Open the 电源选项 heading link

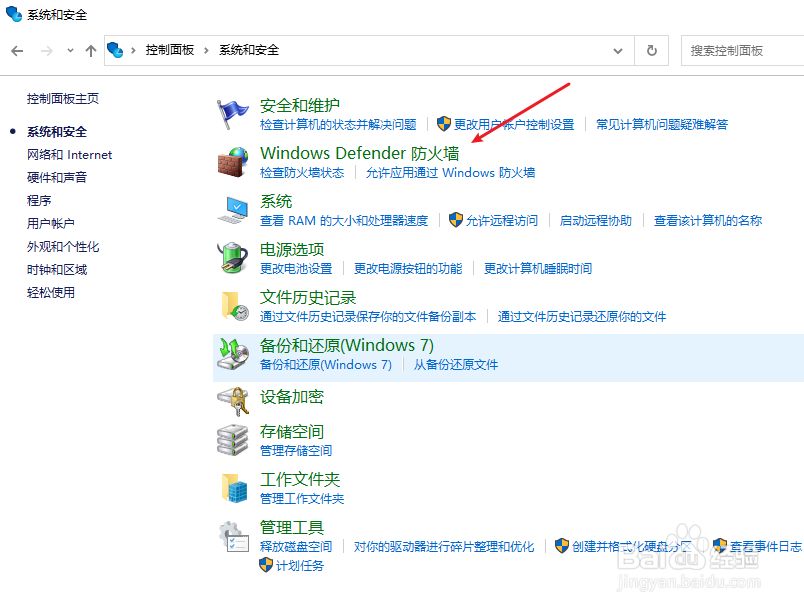(292, 250)
